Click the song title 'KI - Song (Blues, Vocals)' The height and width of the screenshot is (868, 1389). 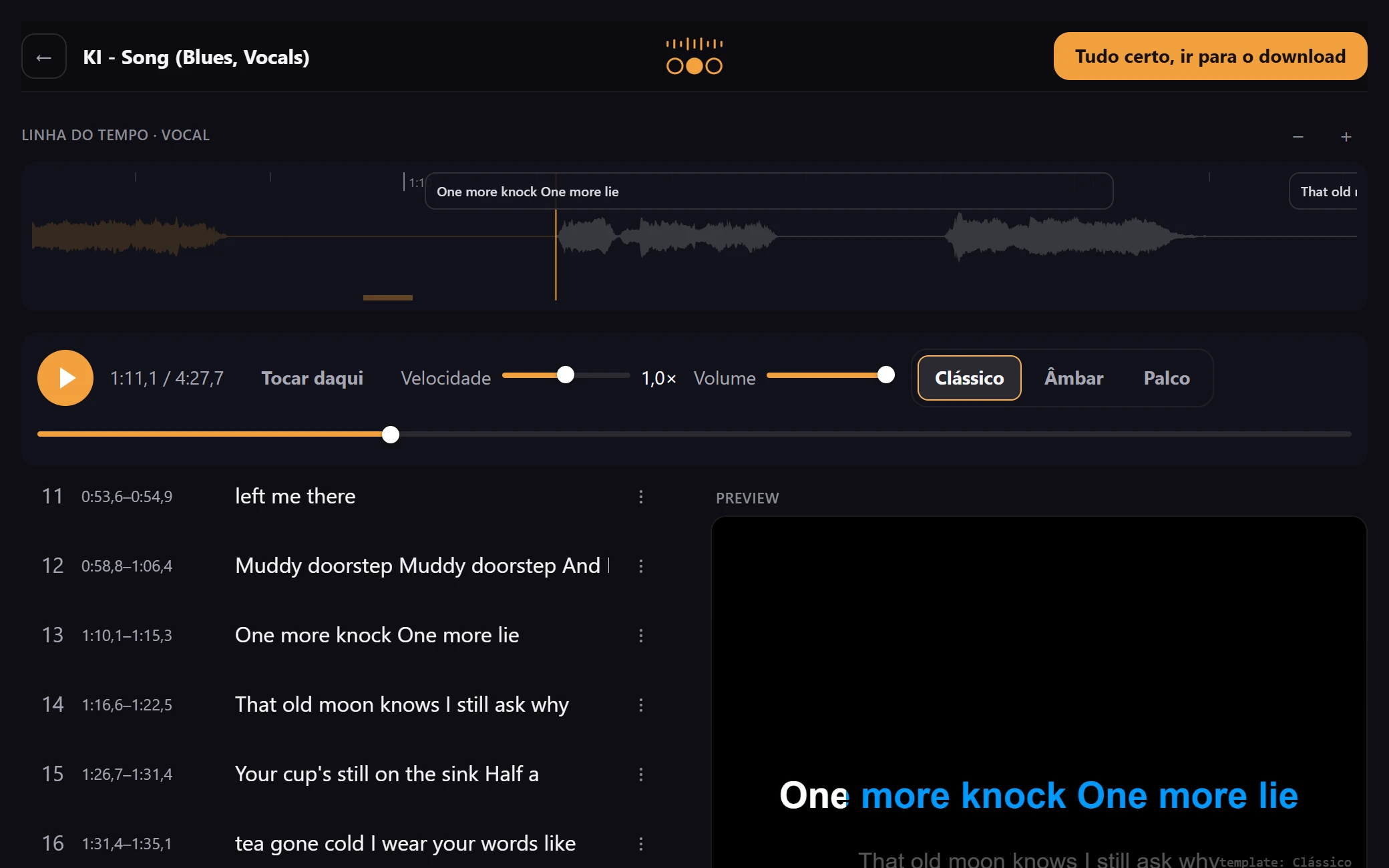[x=196, y=57]
